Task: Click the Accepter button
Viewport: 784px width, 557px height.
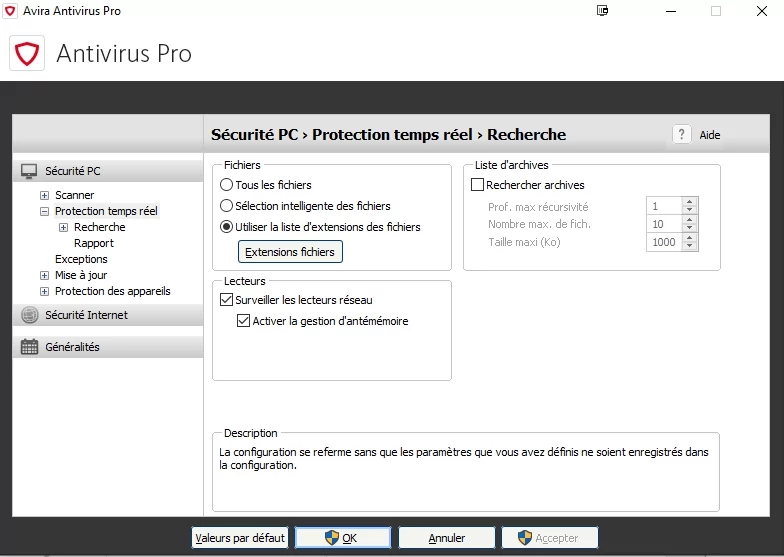Action: (550, 538)
